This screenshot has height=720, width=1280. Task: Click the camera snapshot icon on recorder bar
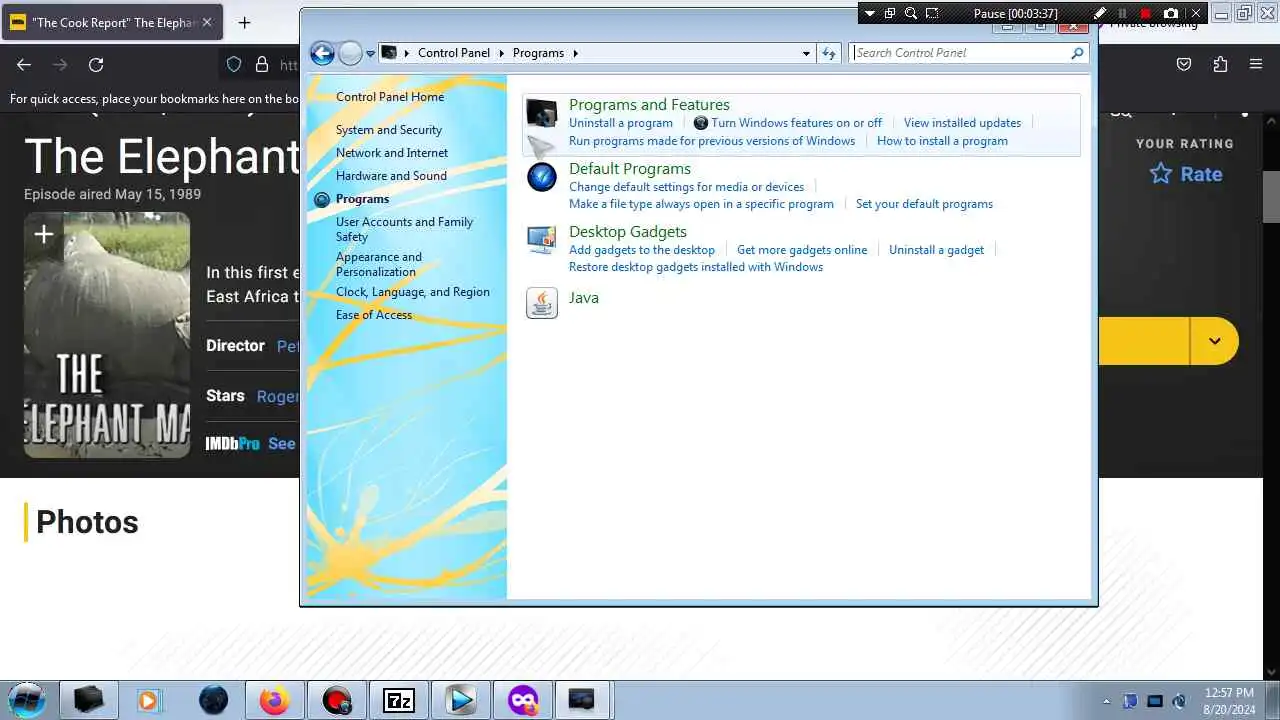click(x=1171, y=13)
